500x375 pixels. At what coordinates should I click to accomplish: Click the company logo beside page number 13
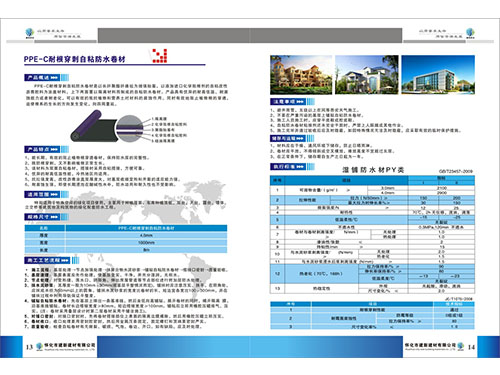coord(40,346)
